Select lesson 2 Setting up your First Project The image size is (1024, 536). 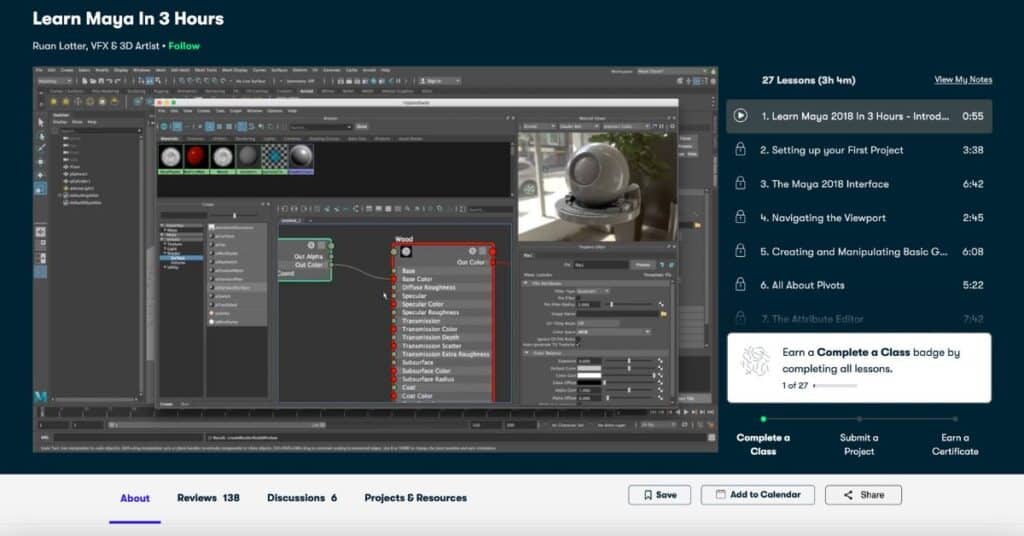[859, 150]
